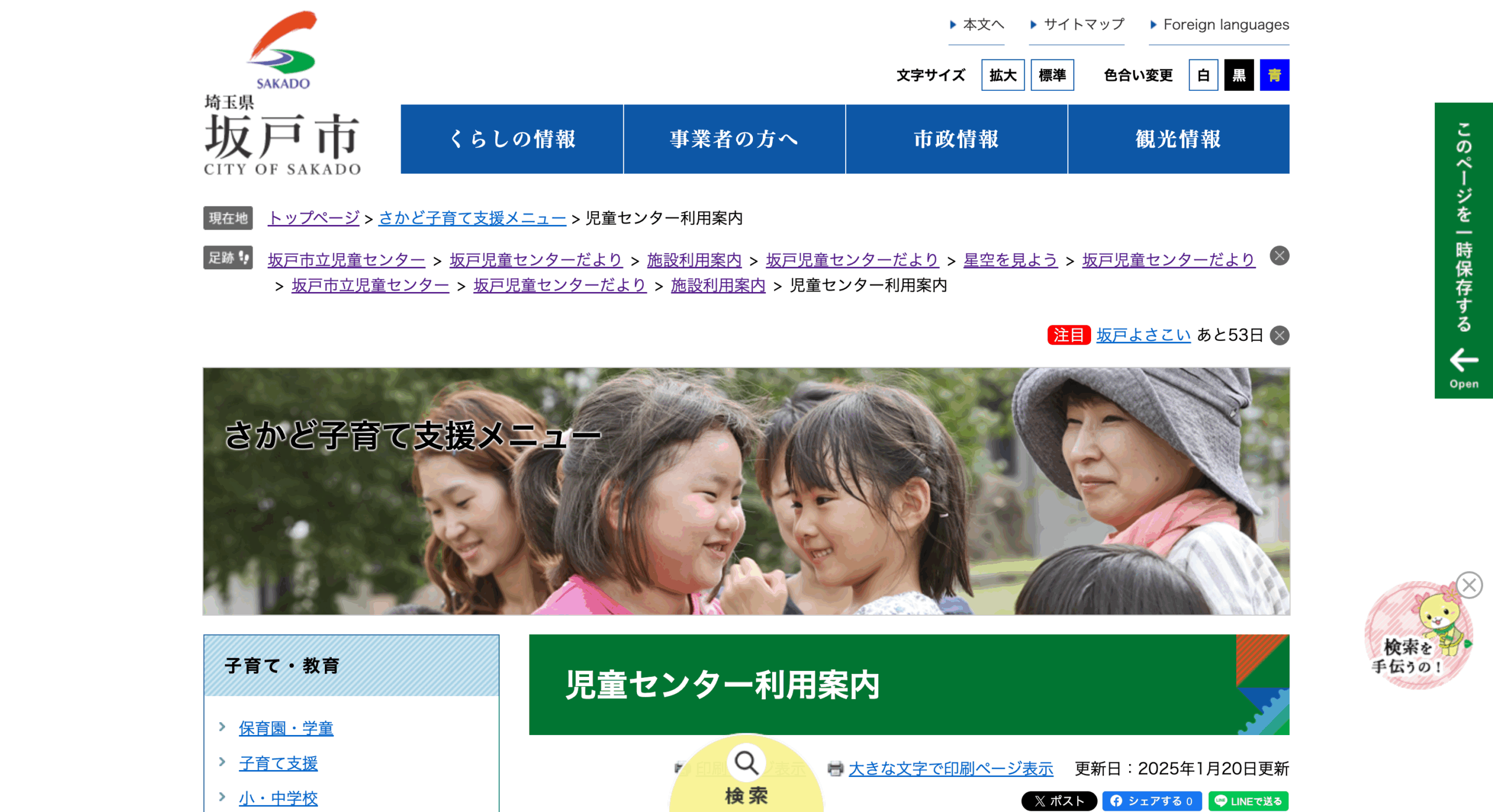Send page via LINEで送る button

click(1248, 801)
